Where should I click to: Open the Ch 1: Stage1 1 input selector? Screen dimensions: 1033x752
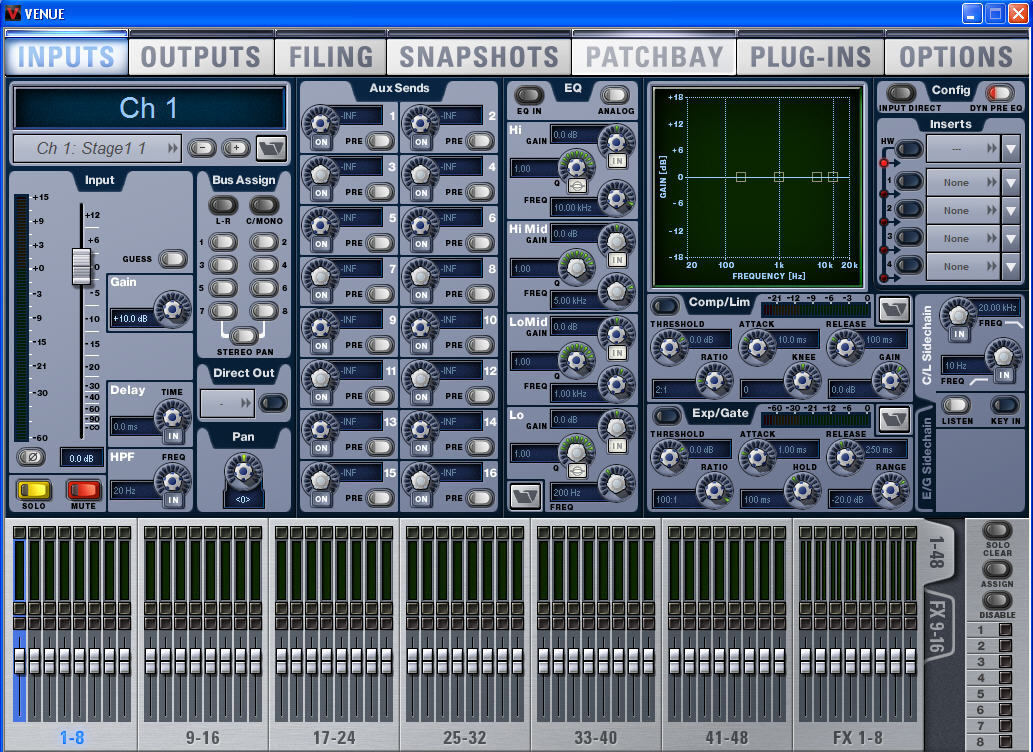[97, 148]
